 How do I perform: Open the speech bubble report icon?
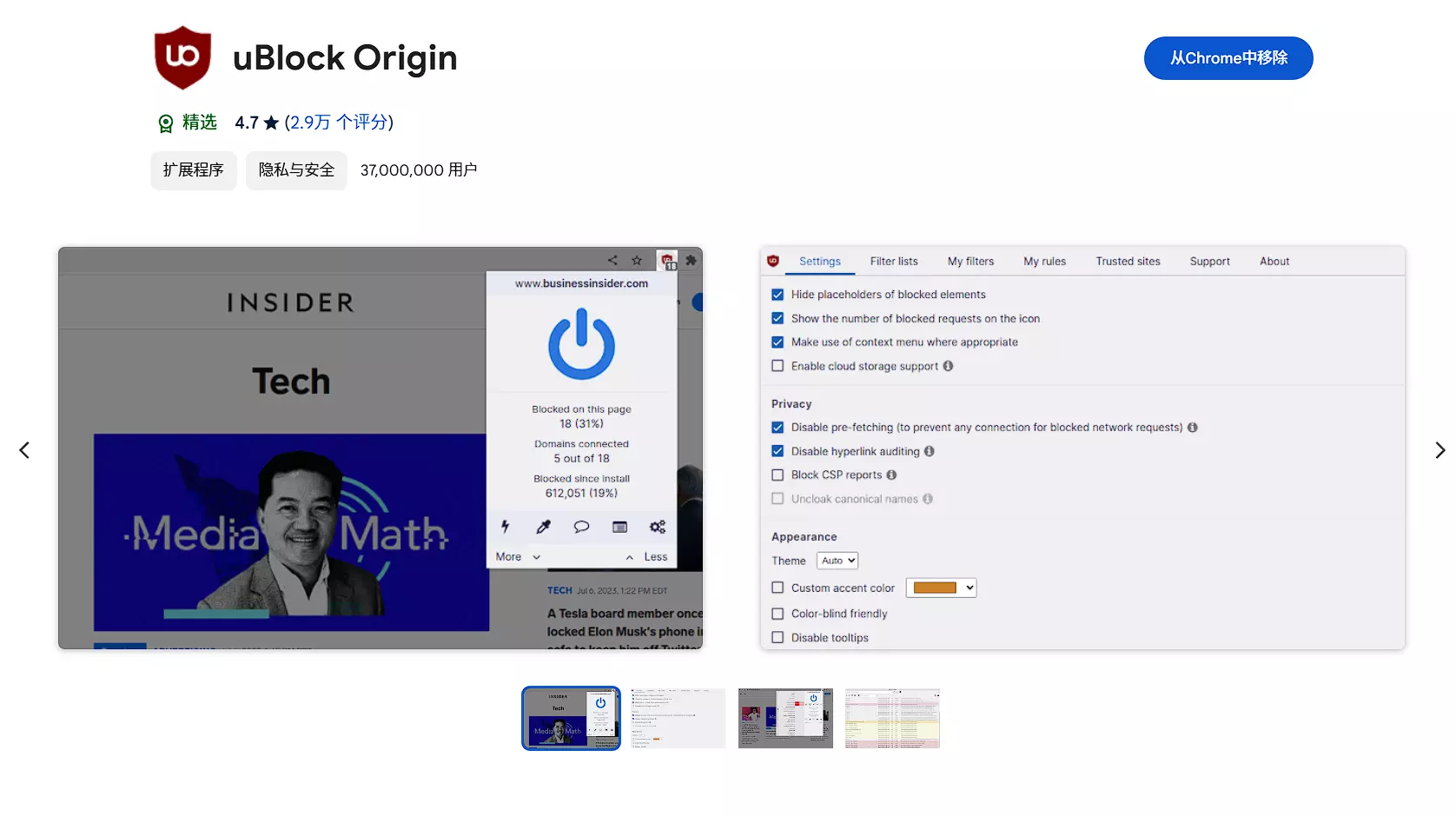(x=581, y=527)
